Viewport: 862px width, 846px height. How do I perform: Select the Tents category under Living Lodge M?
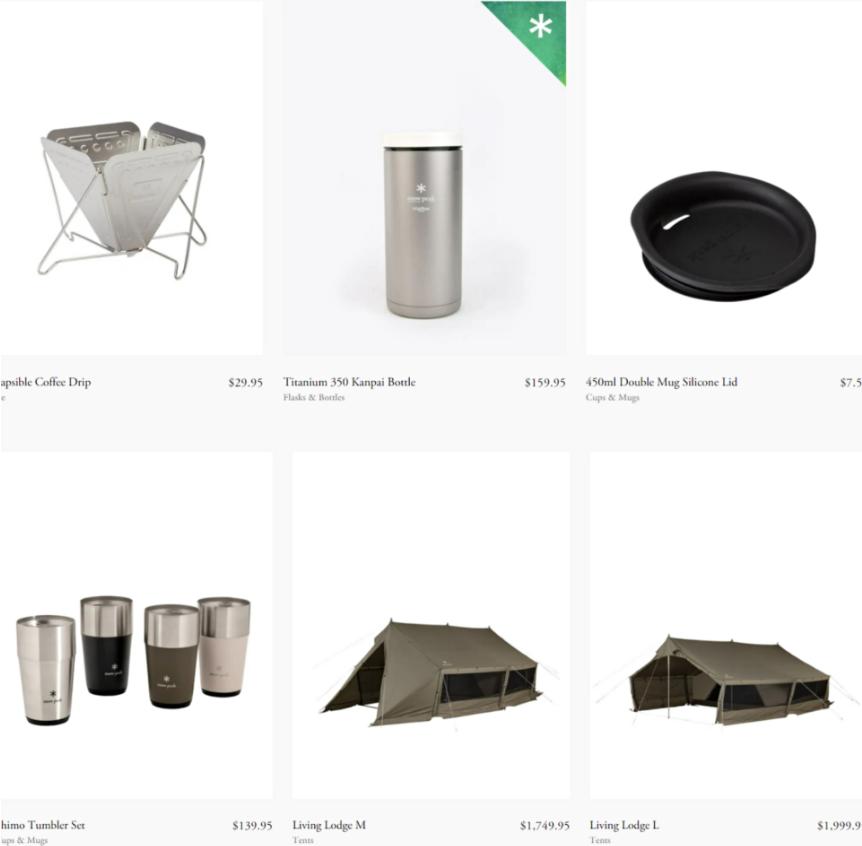(x=303, y=840)
